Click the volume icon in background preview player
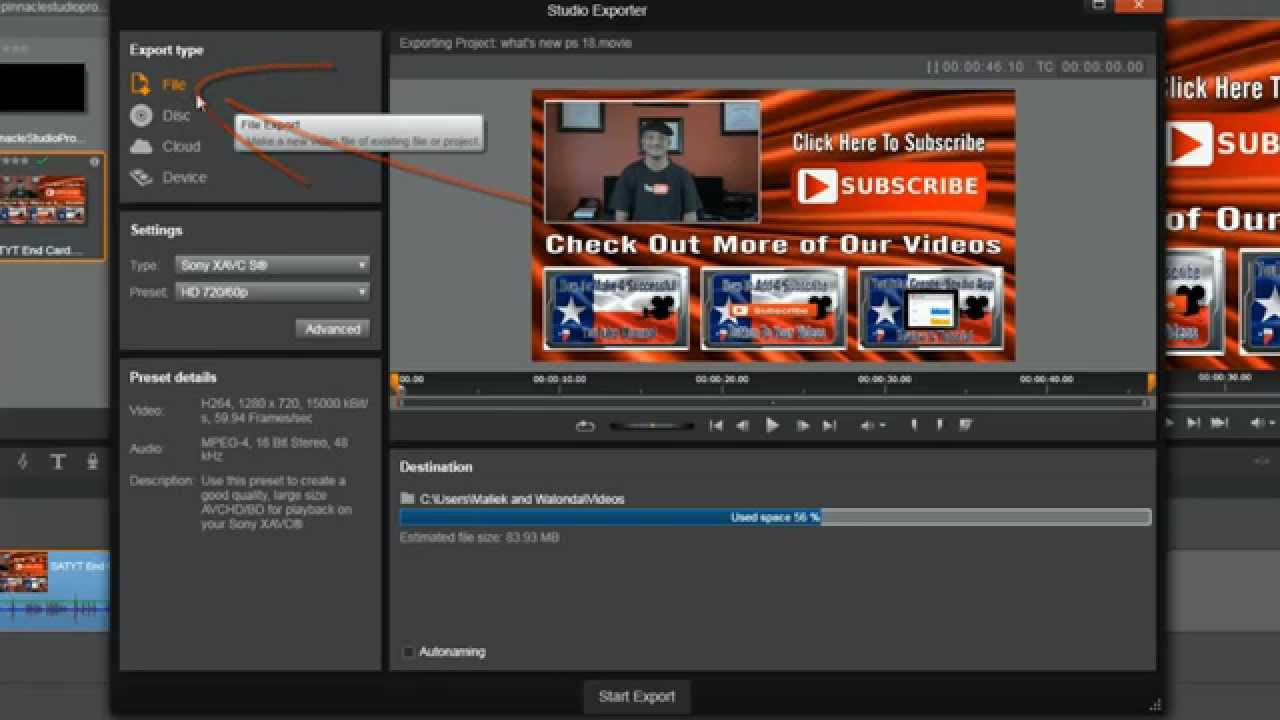1280x720 pixels. coord(1258,423)
